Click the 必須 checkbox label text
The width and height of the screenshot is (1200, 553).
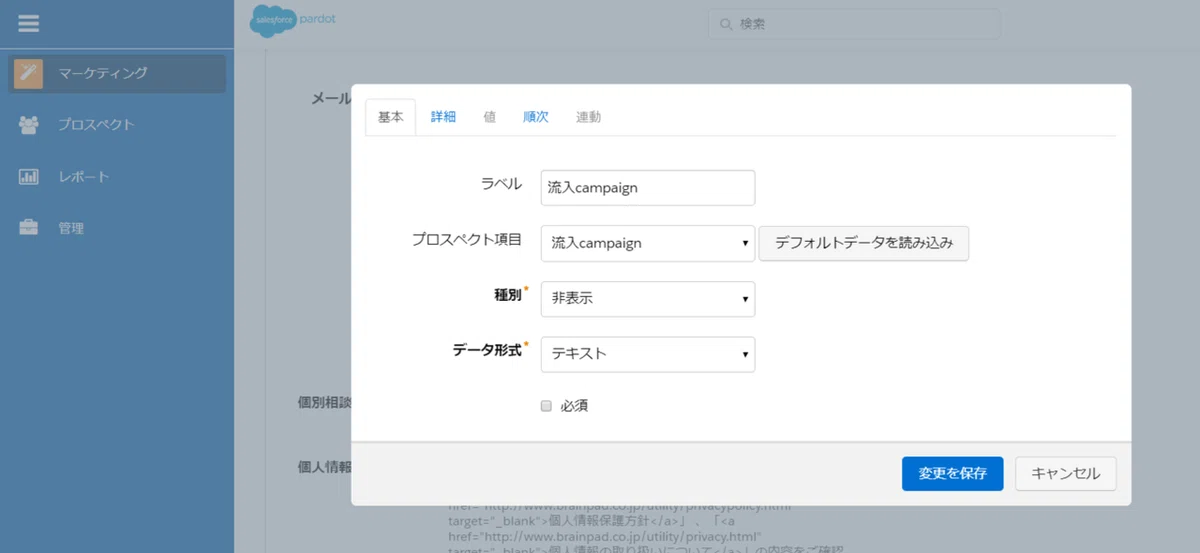click(573, 406)
